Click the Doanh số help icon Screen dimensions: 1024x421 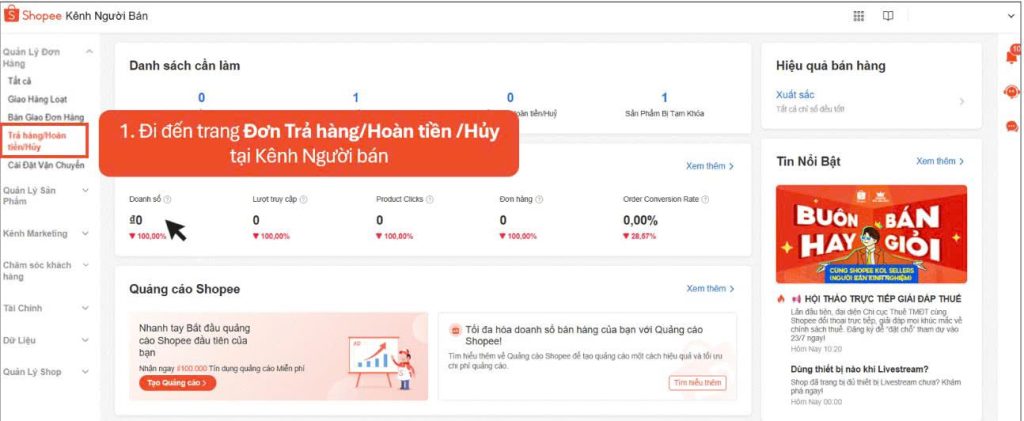click(x=167, y=199)
